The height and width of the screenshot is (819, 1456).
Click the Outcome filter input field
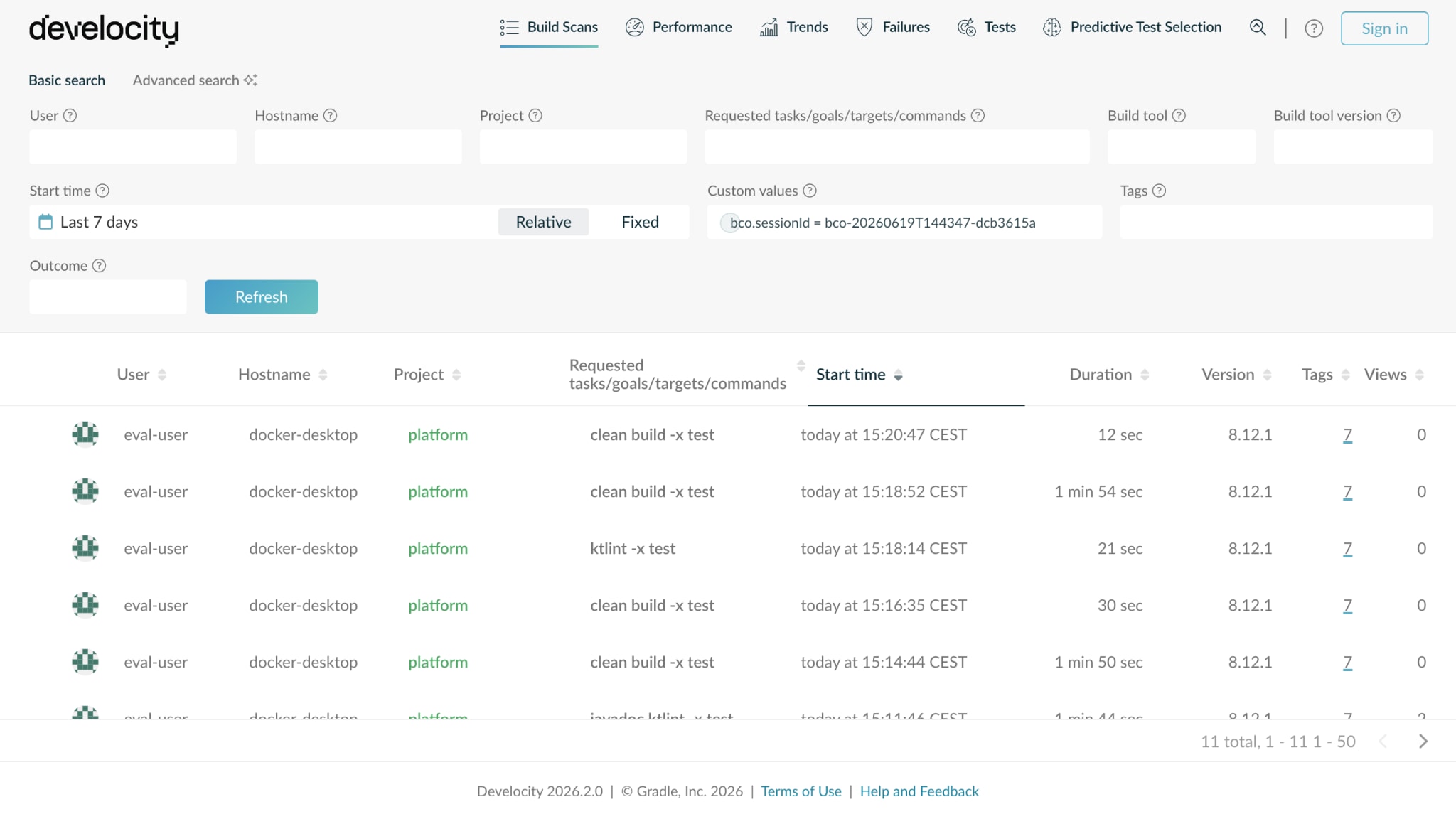pyautogui.click(x=108, y=296)
